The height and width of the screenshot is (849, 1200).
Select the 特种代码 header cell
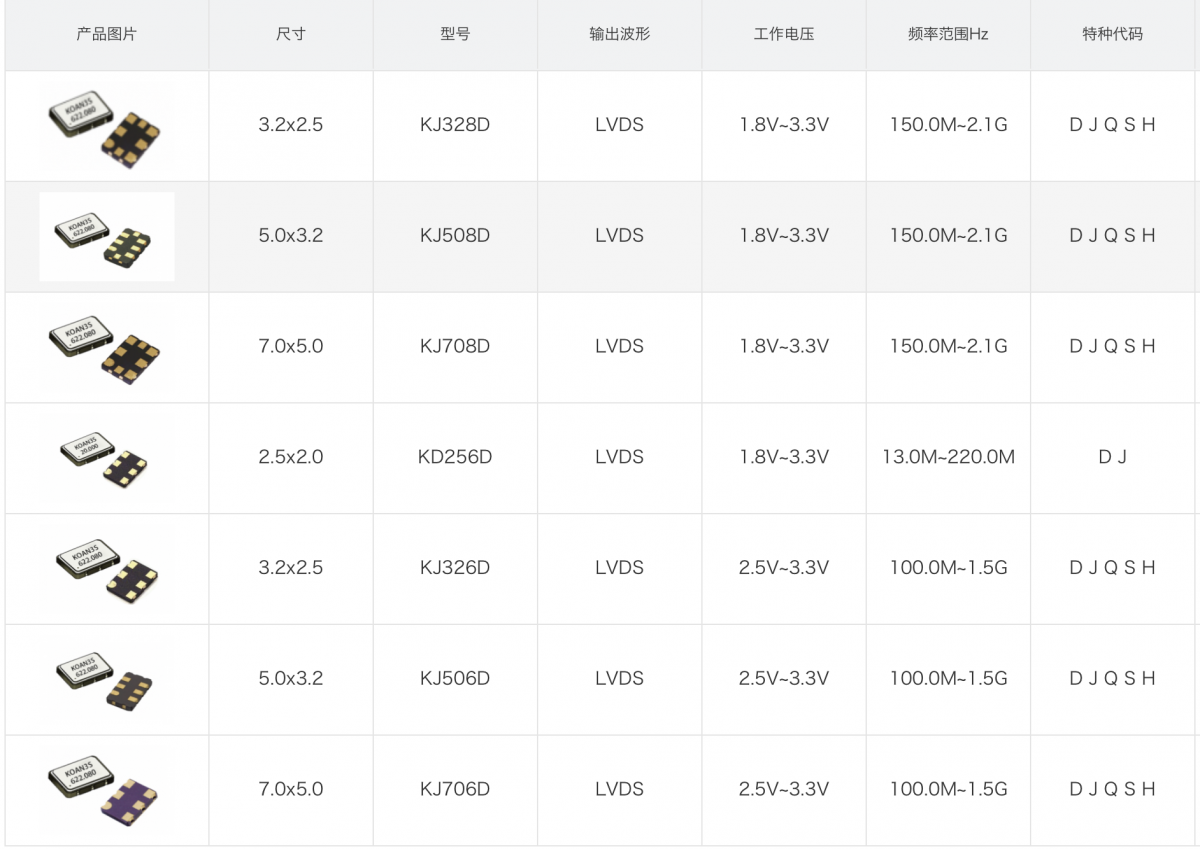1112,34
